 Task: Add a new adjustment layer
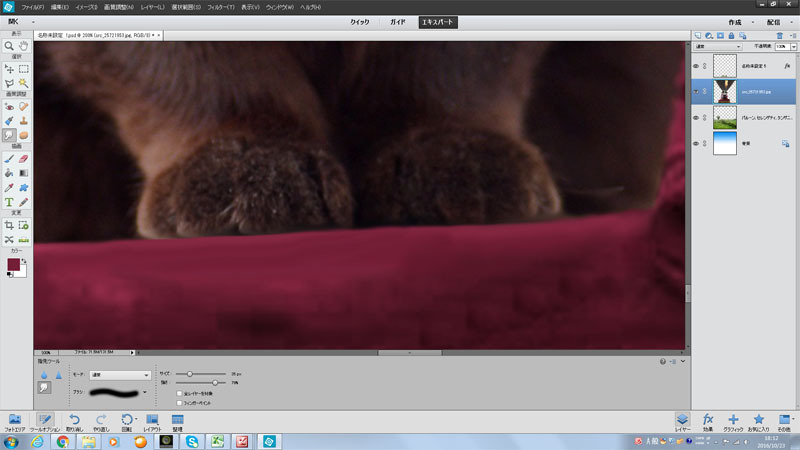pyautogui.click(x=709, y=36)
